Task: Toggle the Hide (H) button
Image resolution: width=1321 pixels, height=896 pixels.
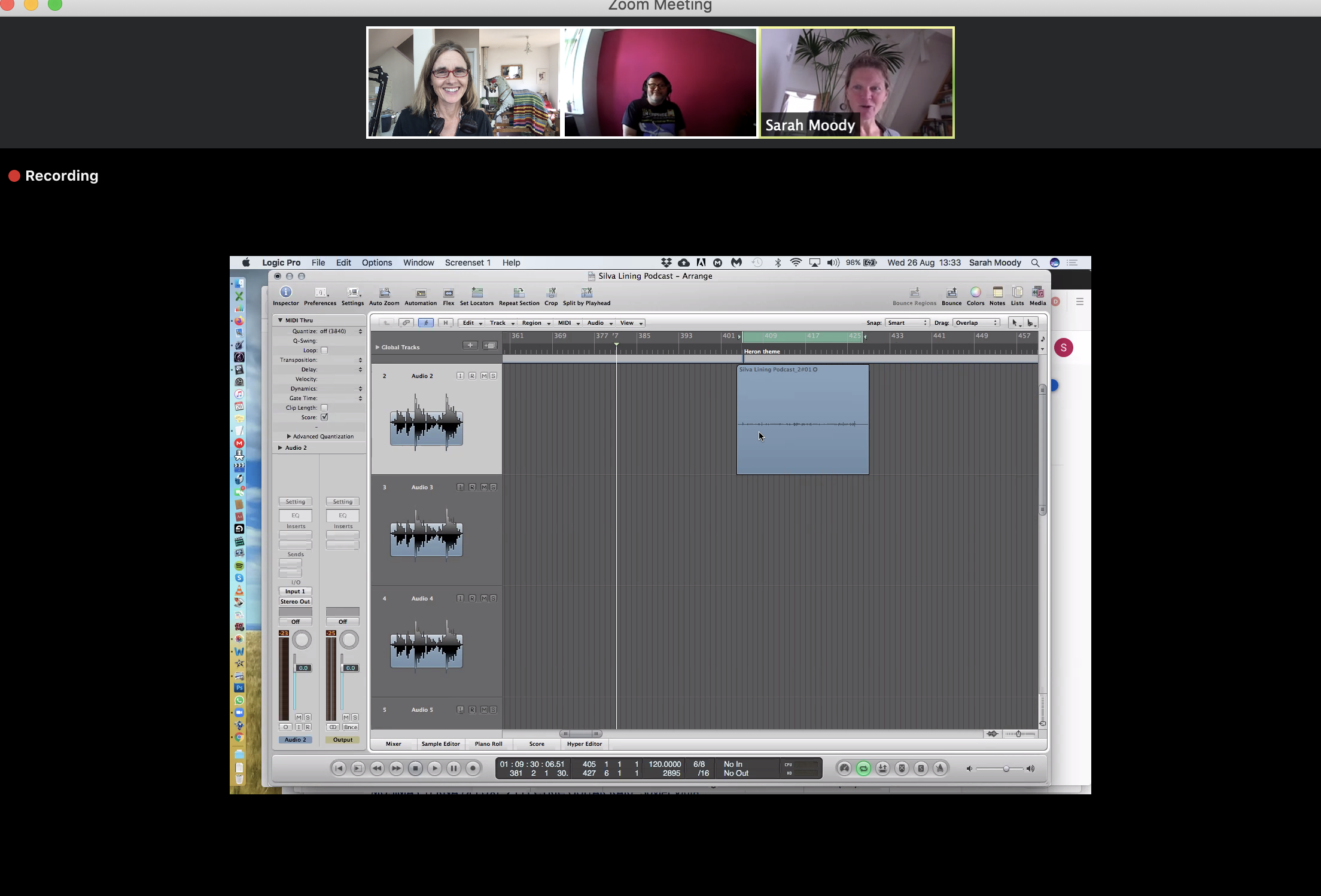Action: pyautogui.click(x=445, y=323)
